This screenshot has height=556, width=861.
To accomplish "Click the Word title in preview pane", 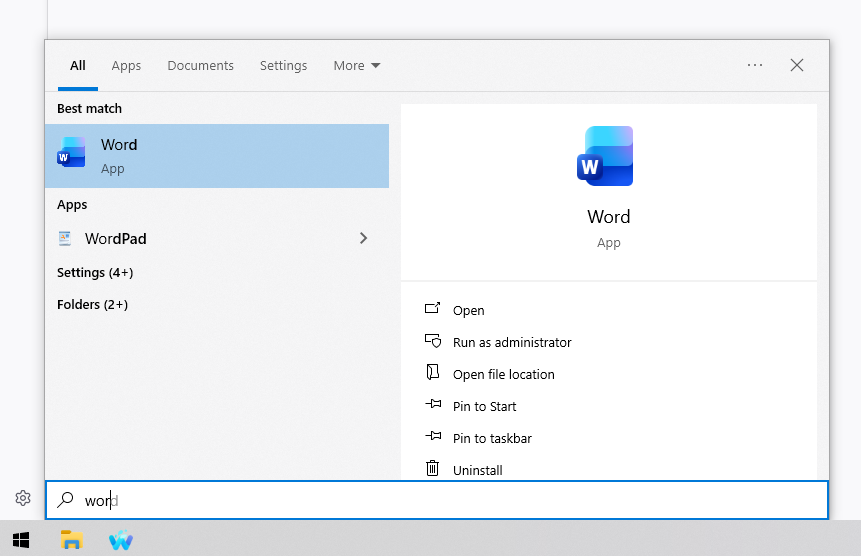I will [x=608, y=216].
